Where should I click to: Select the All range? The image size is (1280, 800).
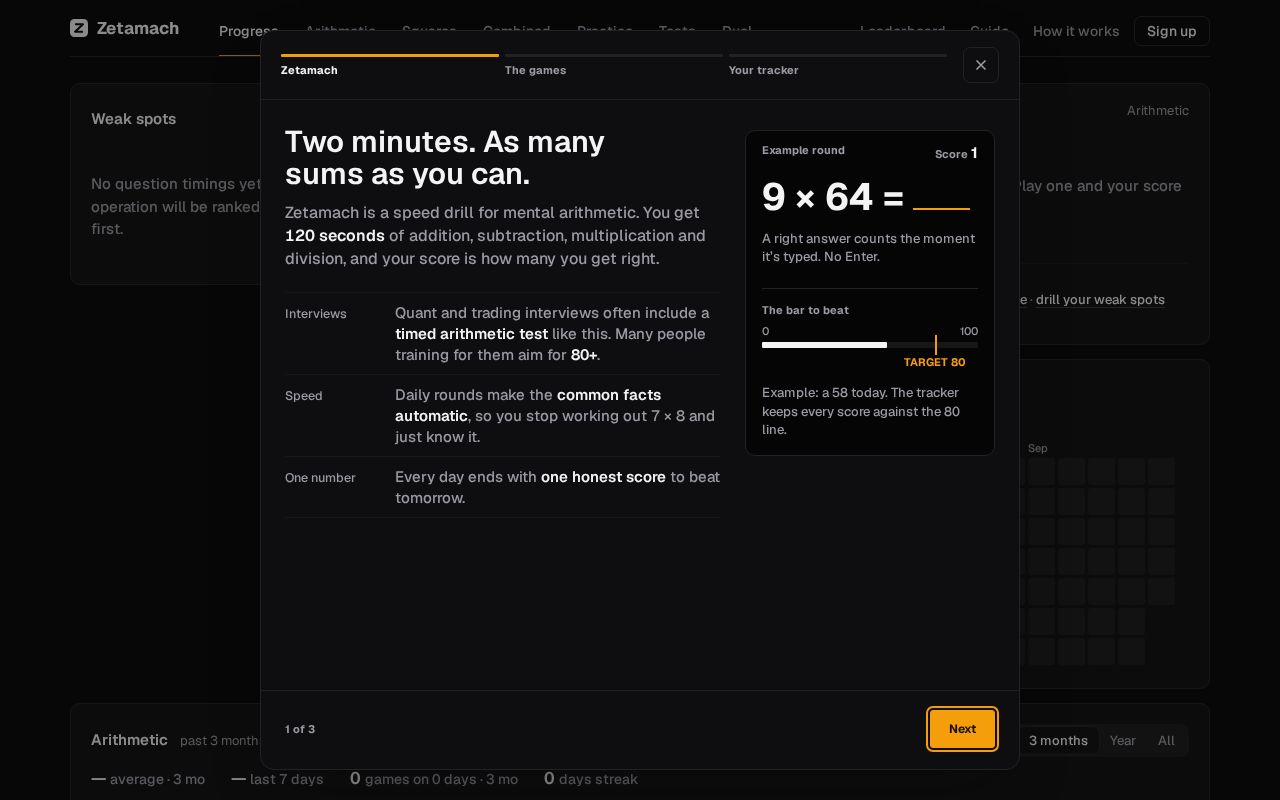1166,740
